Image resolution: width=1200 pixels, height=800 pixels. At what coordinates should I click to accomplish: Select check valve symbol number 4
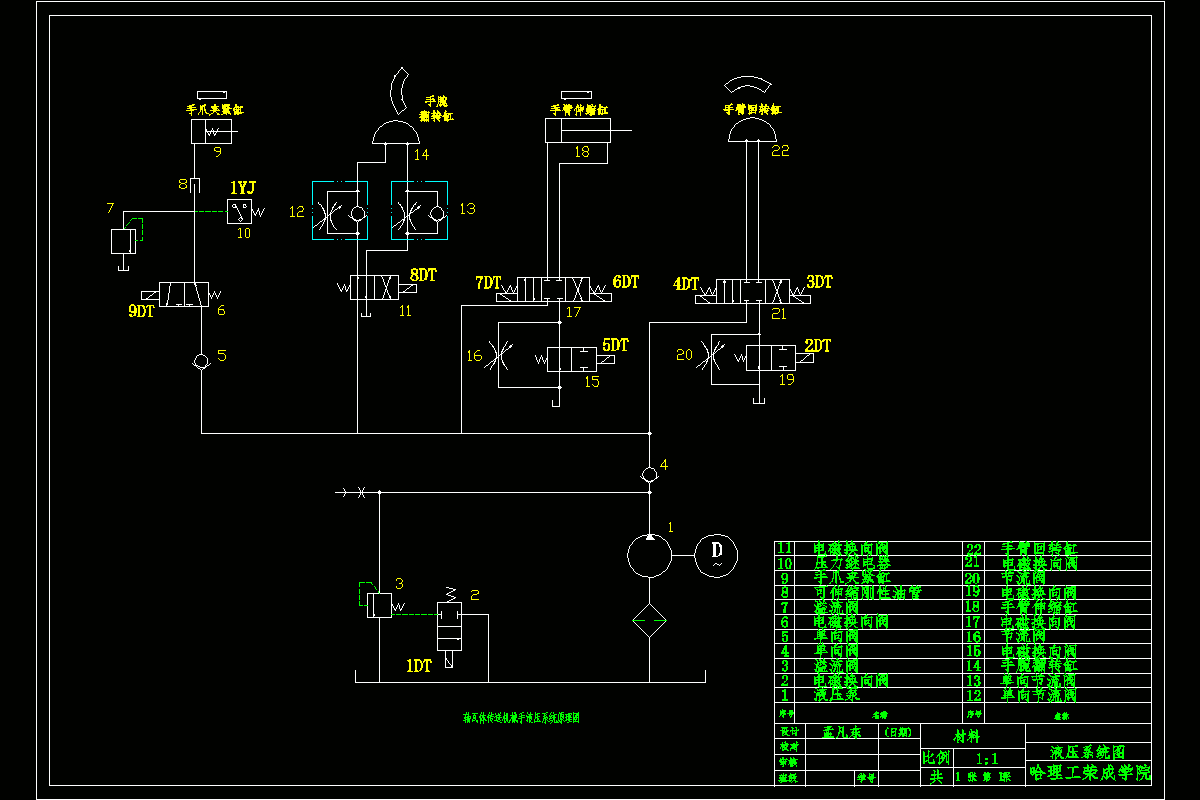[649, 474]
